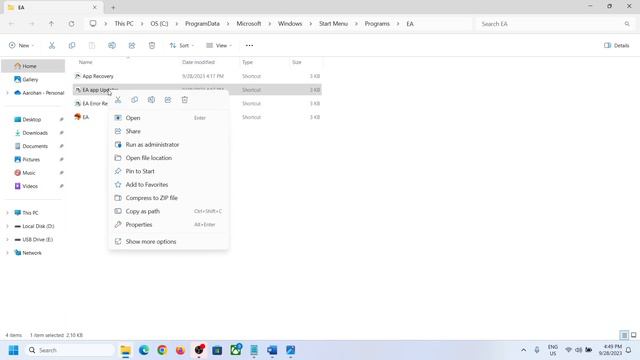Show hidden system tray icons chevron
This screenshot has width=640, height=360.
(523, 350)
